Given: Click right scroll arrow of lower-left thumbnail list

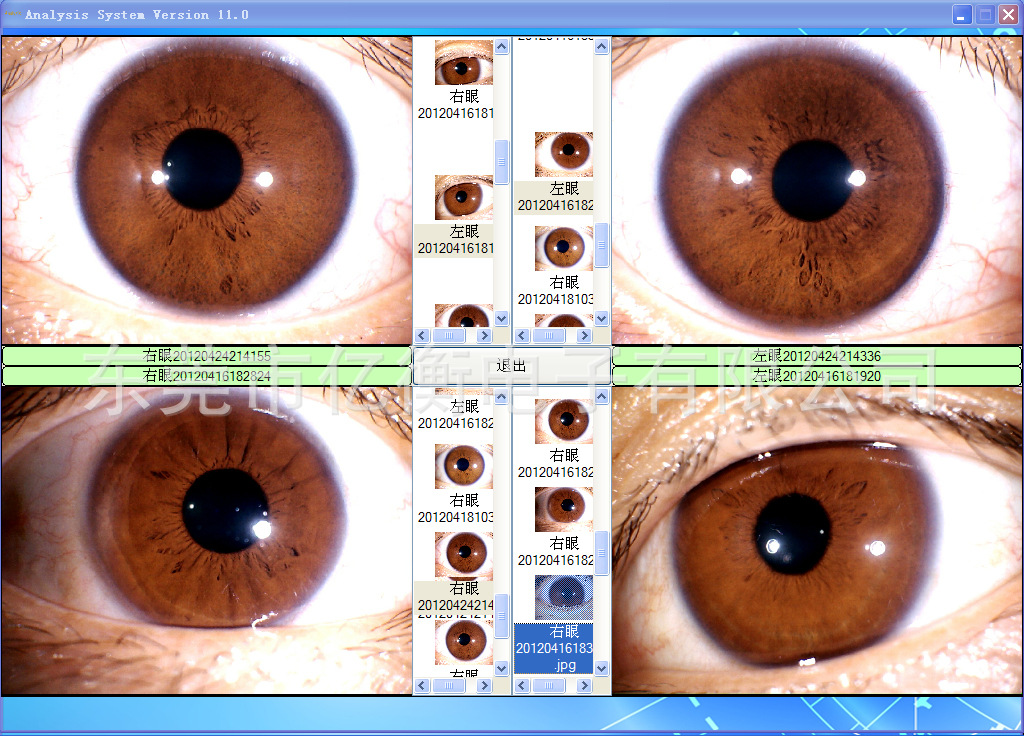Looking at the screenshot, I should (x=485, y=686).
